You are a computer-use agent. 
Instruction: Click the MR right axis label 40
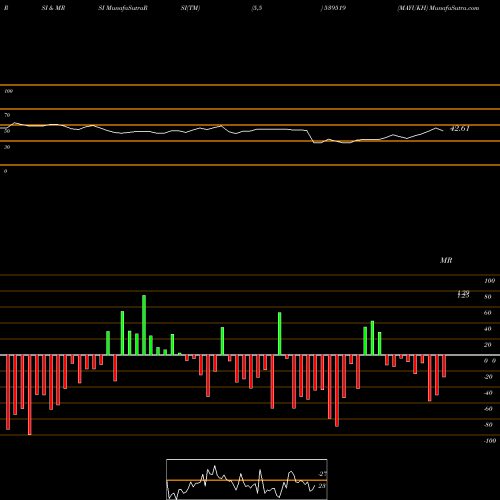point(488,329)
